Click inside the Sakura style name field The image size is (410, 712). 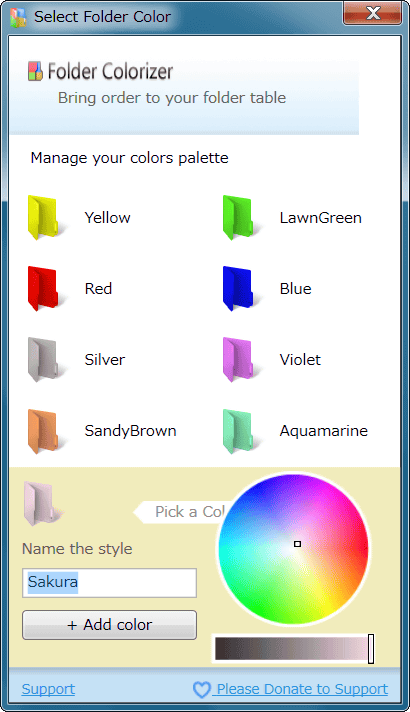109,583
